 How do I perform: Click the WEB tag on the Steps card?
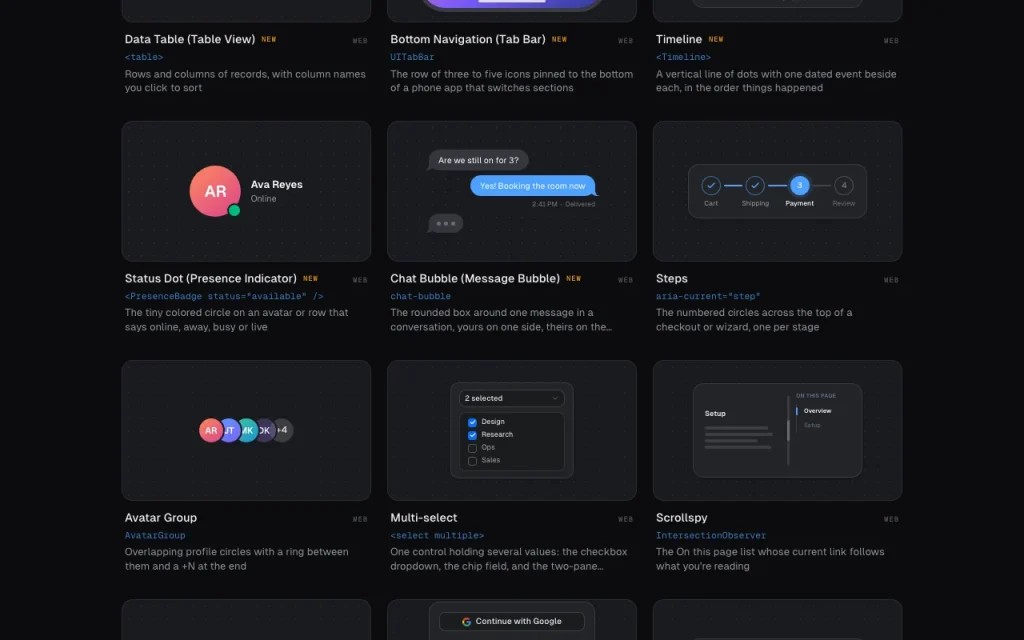[x=891, y=280]
